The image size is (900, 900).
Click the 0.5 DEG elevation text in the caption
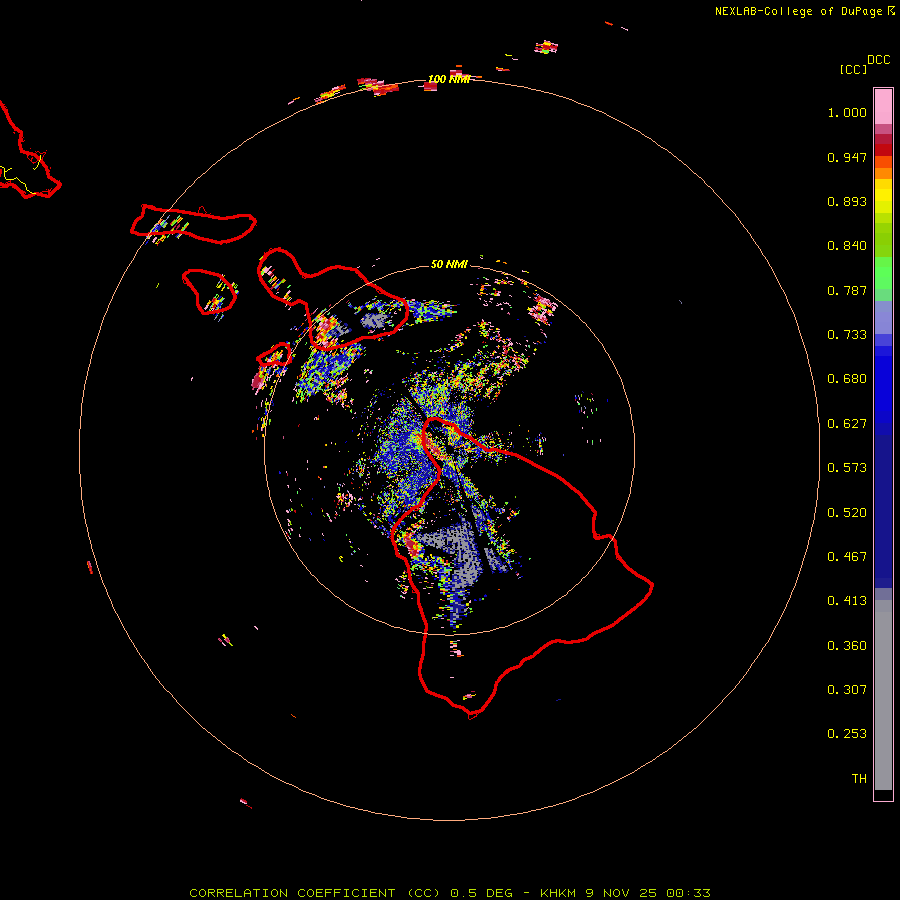click(482, 893)
